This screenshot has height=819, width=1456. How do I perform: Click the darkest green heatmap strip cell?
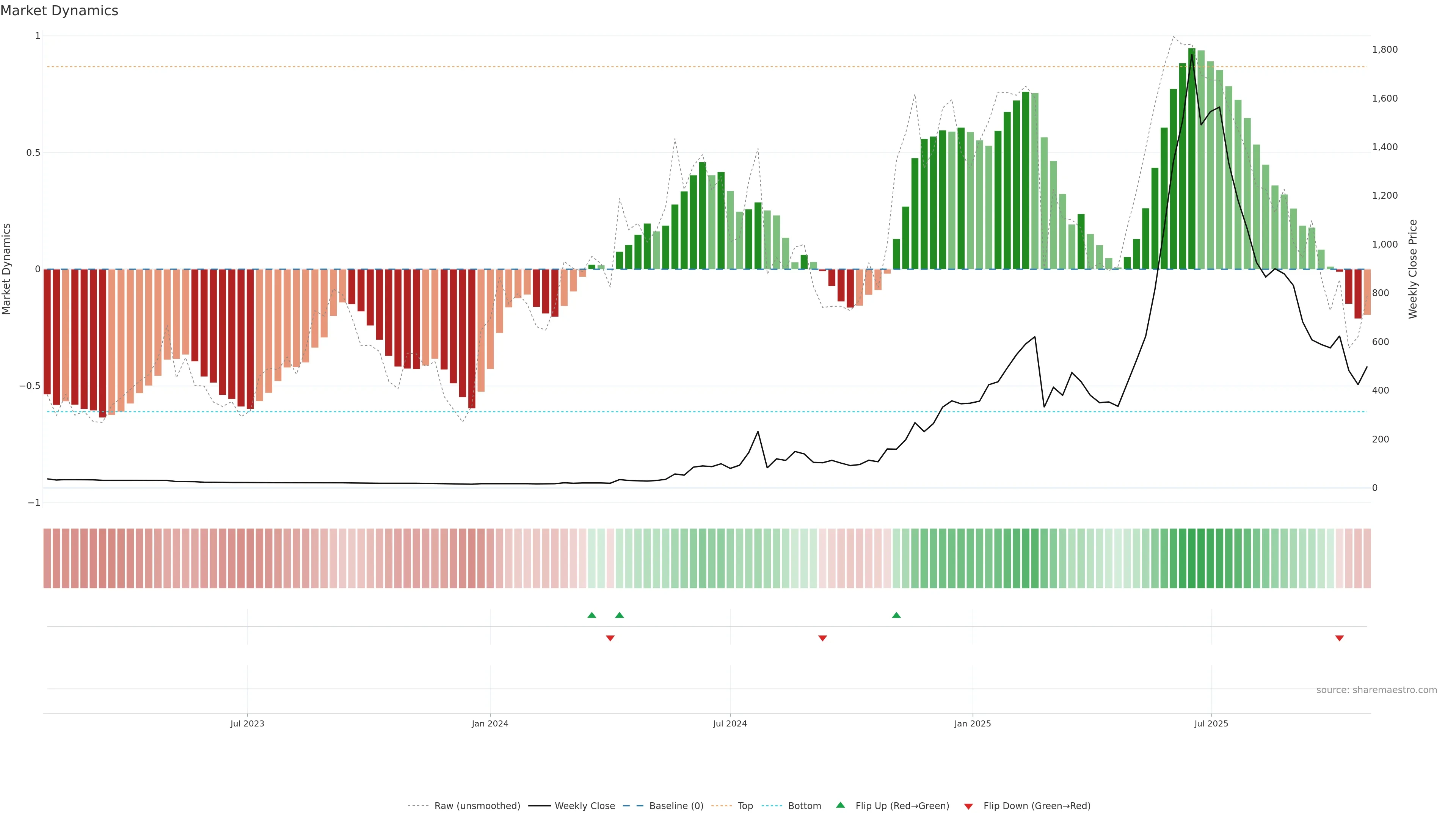point(1191,559)
